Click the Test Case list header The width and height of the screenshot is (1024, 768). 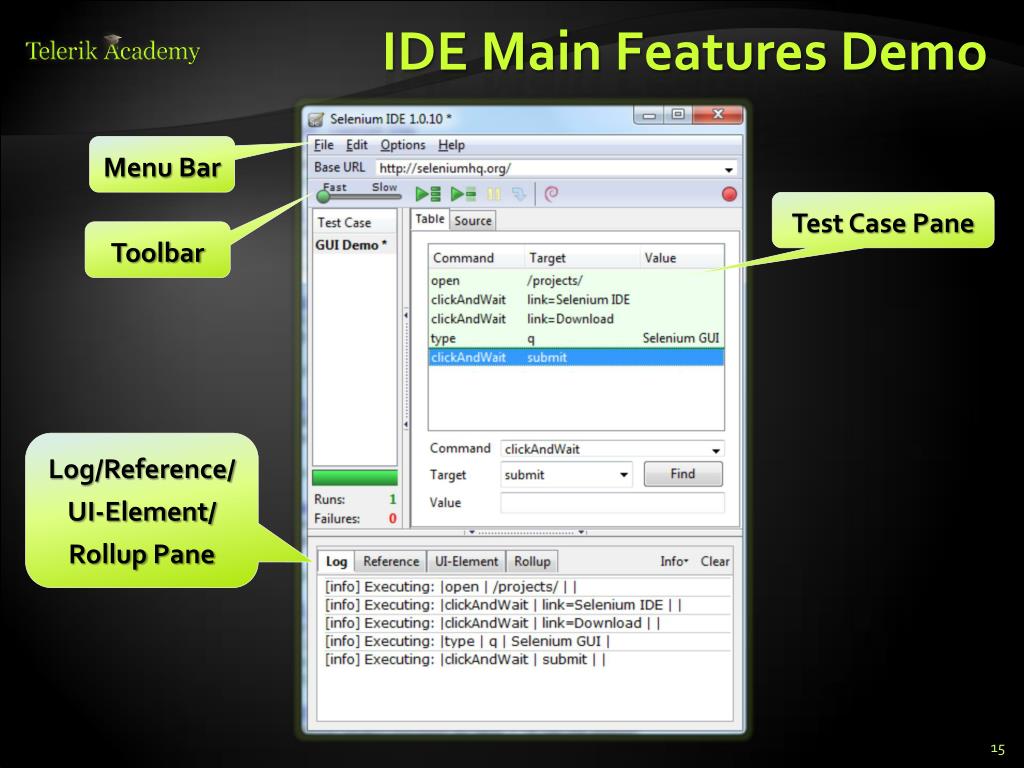coord(355,223)
